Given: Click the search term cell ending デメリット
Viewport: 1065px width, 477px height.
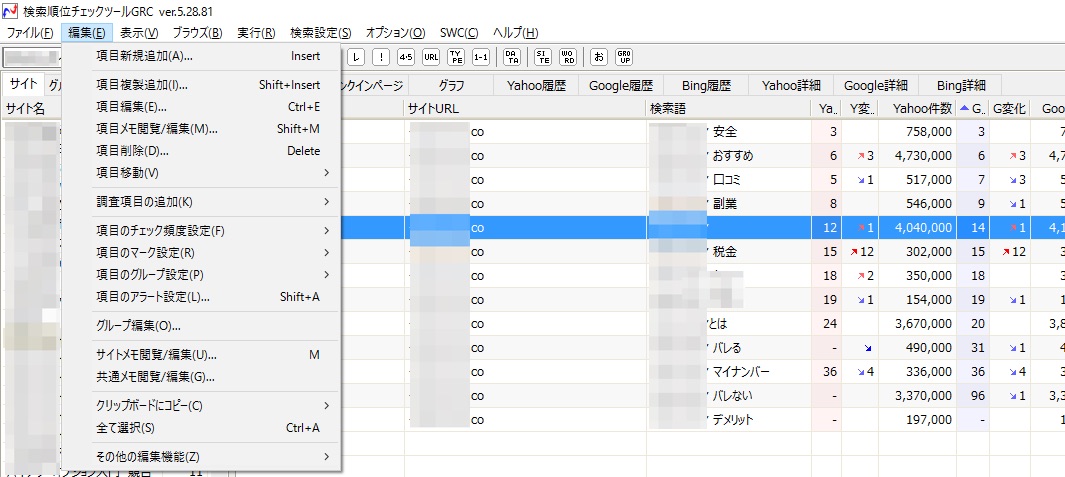Looking at the screenshot, I should click(729, 419).
